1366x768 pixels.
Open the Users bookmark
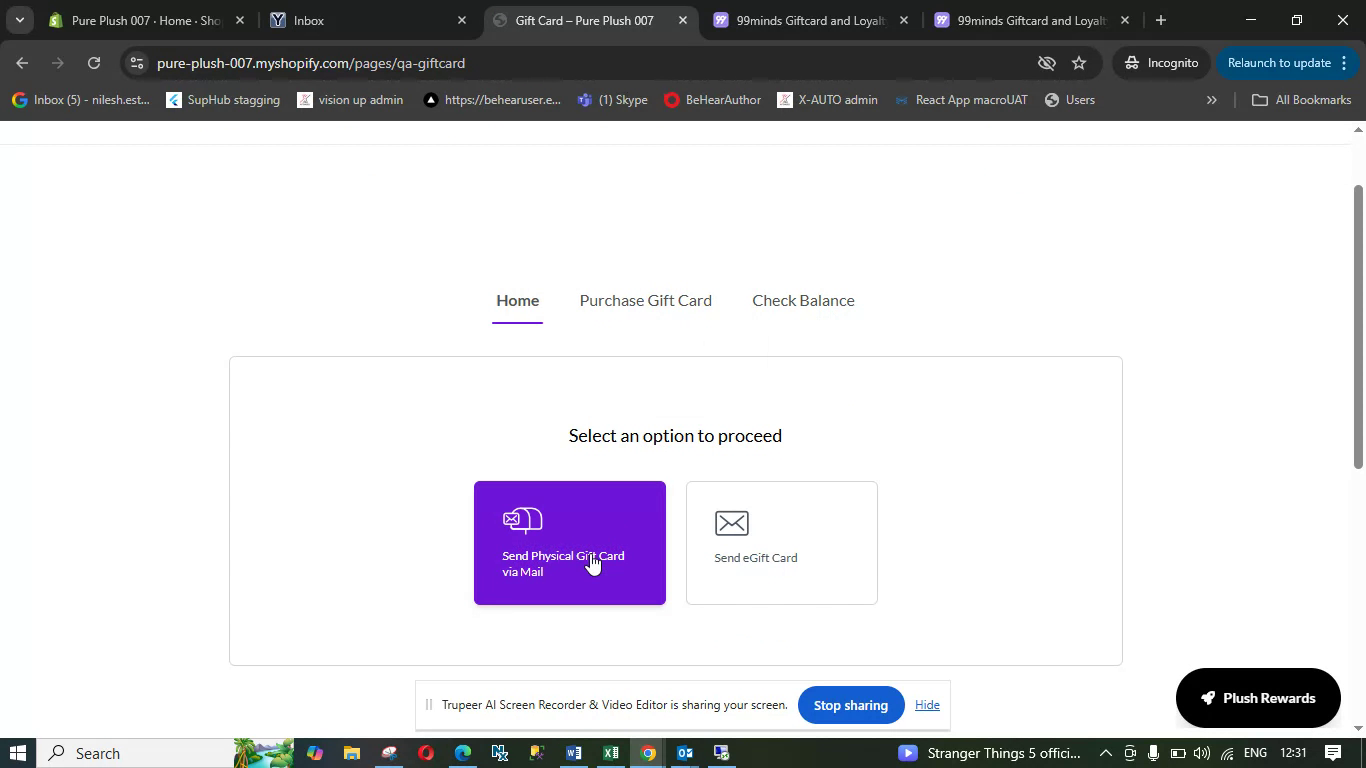(x=1069, y=100)
